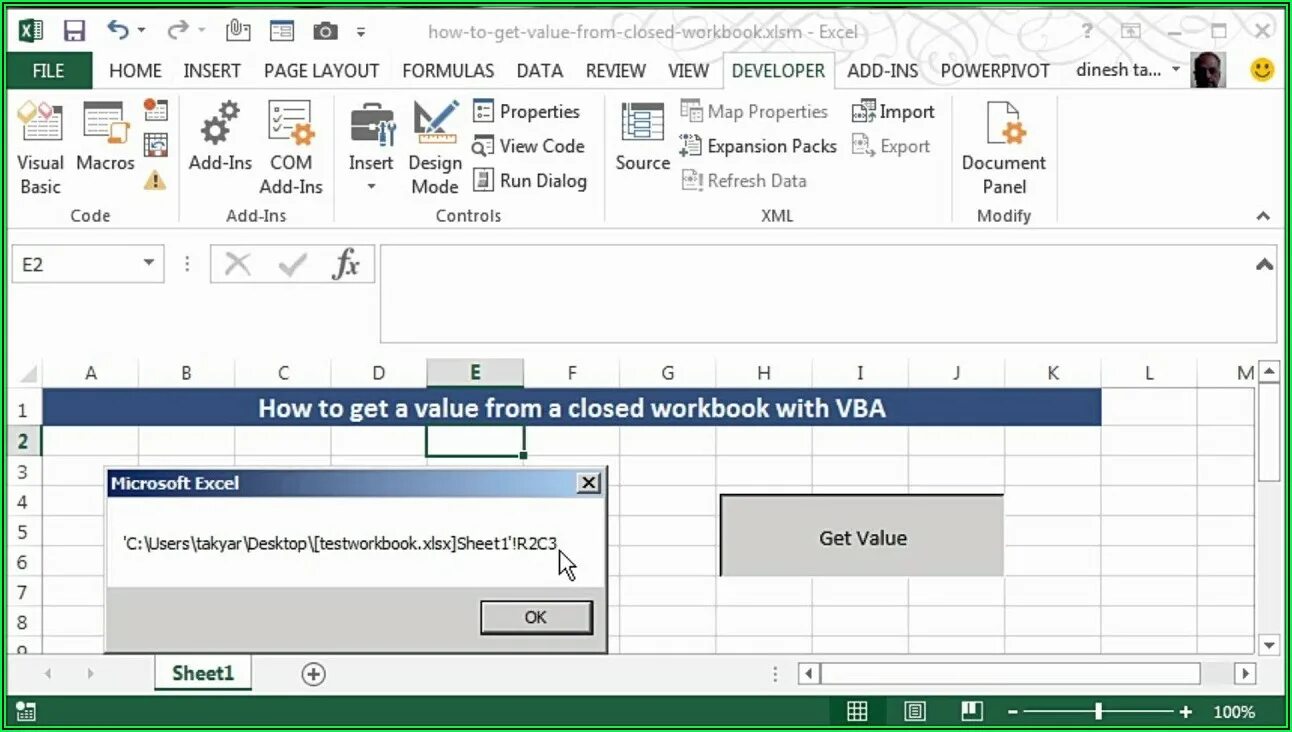The height and width of the screenshot is (732, 1292).
Task: Customize Quick Access Toolbar dropdown
Action: click(x=360, y=32)
